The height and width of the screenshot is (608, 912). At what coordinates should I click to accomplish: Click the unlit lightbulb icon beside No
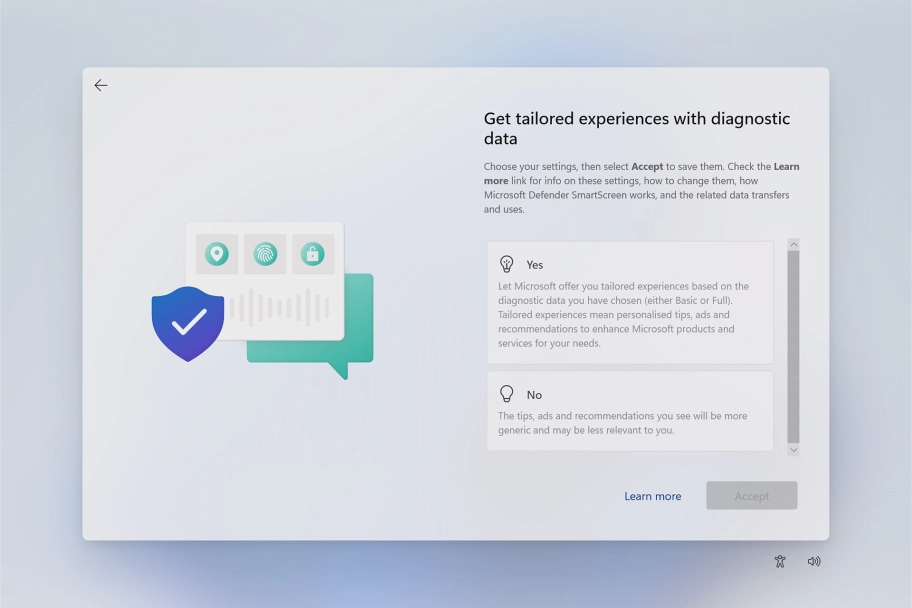[507, 394]
